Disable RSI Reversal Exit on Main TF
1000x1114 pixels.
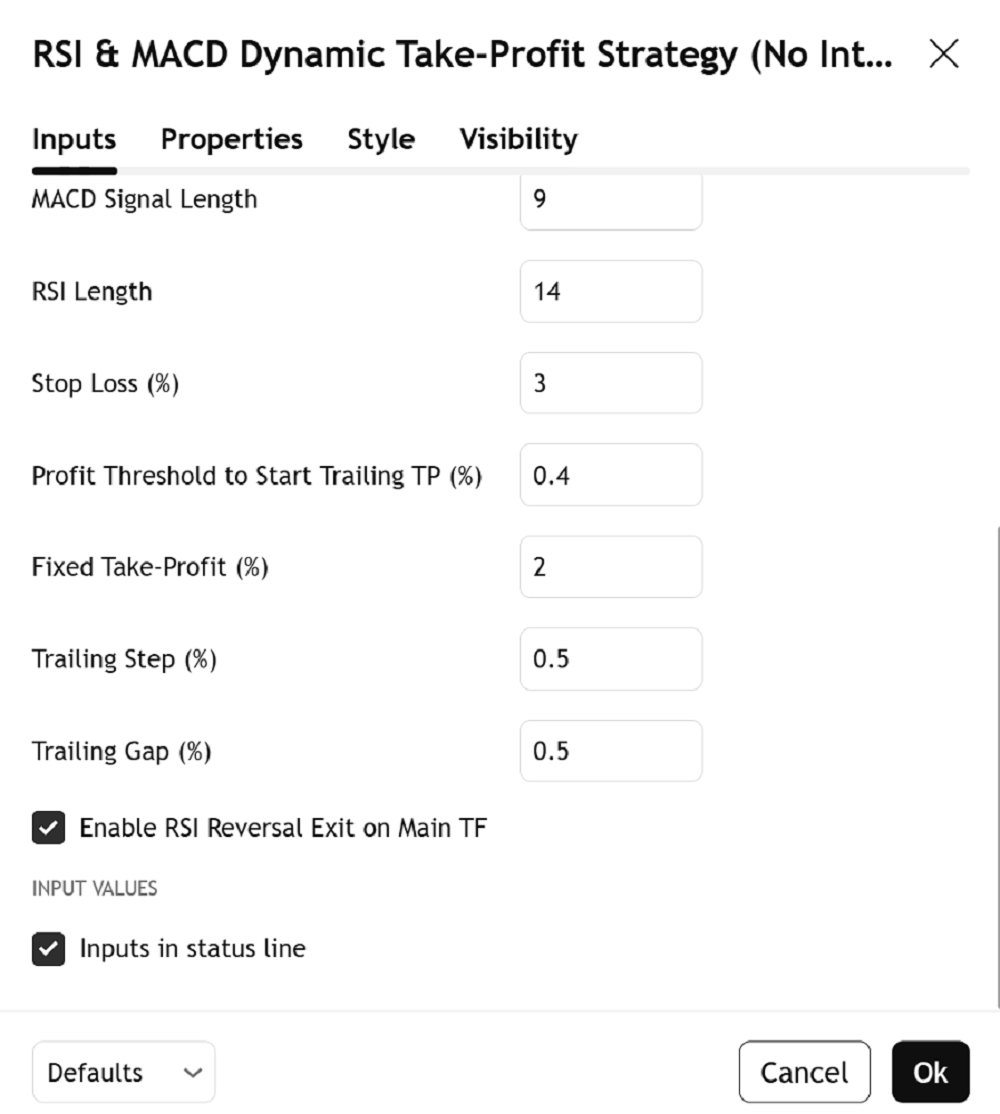[x=48, y=829]
